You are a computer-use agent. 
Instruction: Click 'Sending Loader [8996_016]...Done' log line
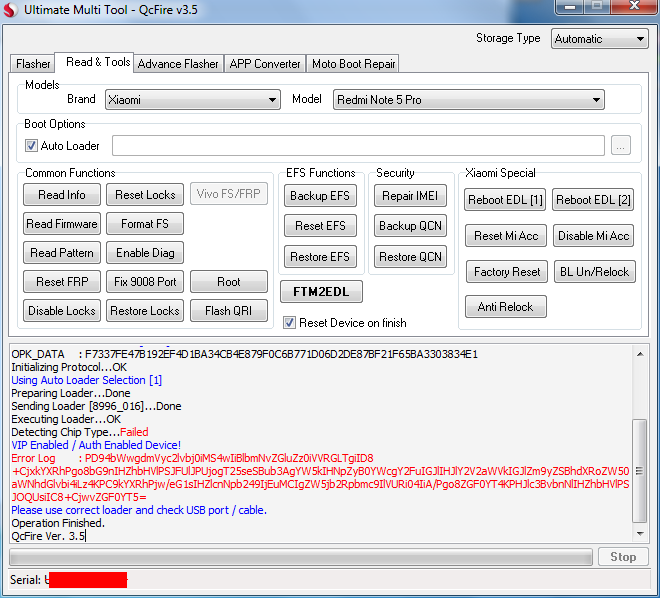(96, 406)
